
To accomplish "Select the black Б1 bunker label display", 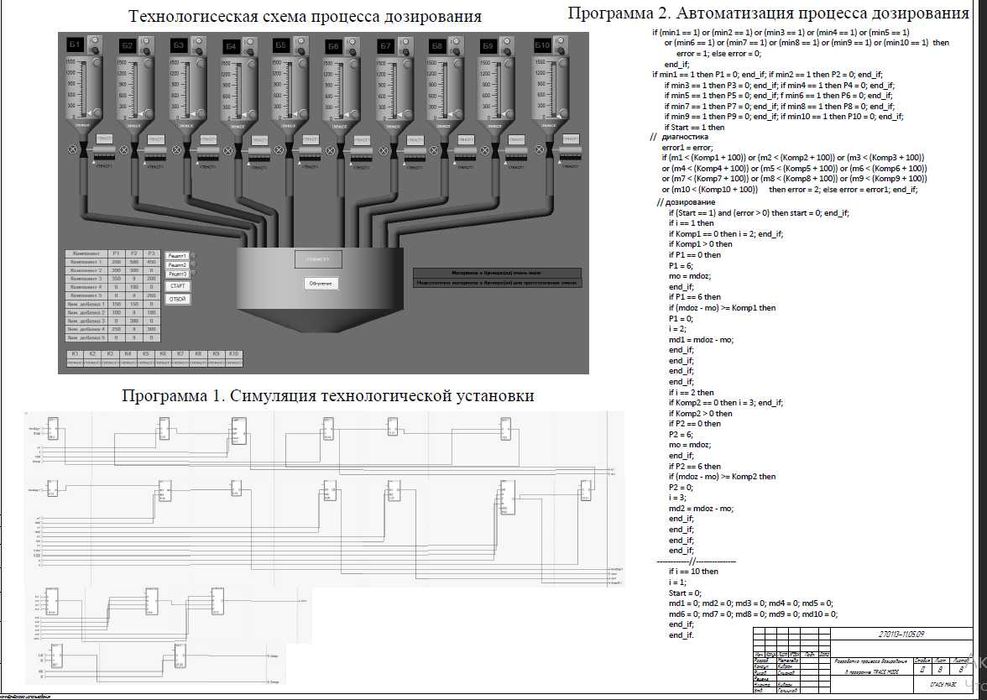I will point(76,45).
